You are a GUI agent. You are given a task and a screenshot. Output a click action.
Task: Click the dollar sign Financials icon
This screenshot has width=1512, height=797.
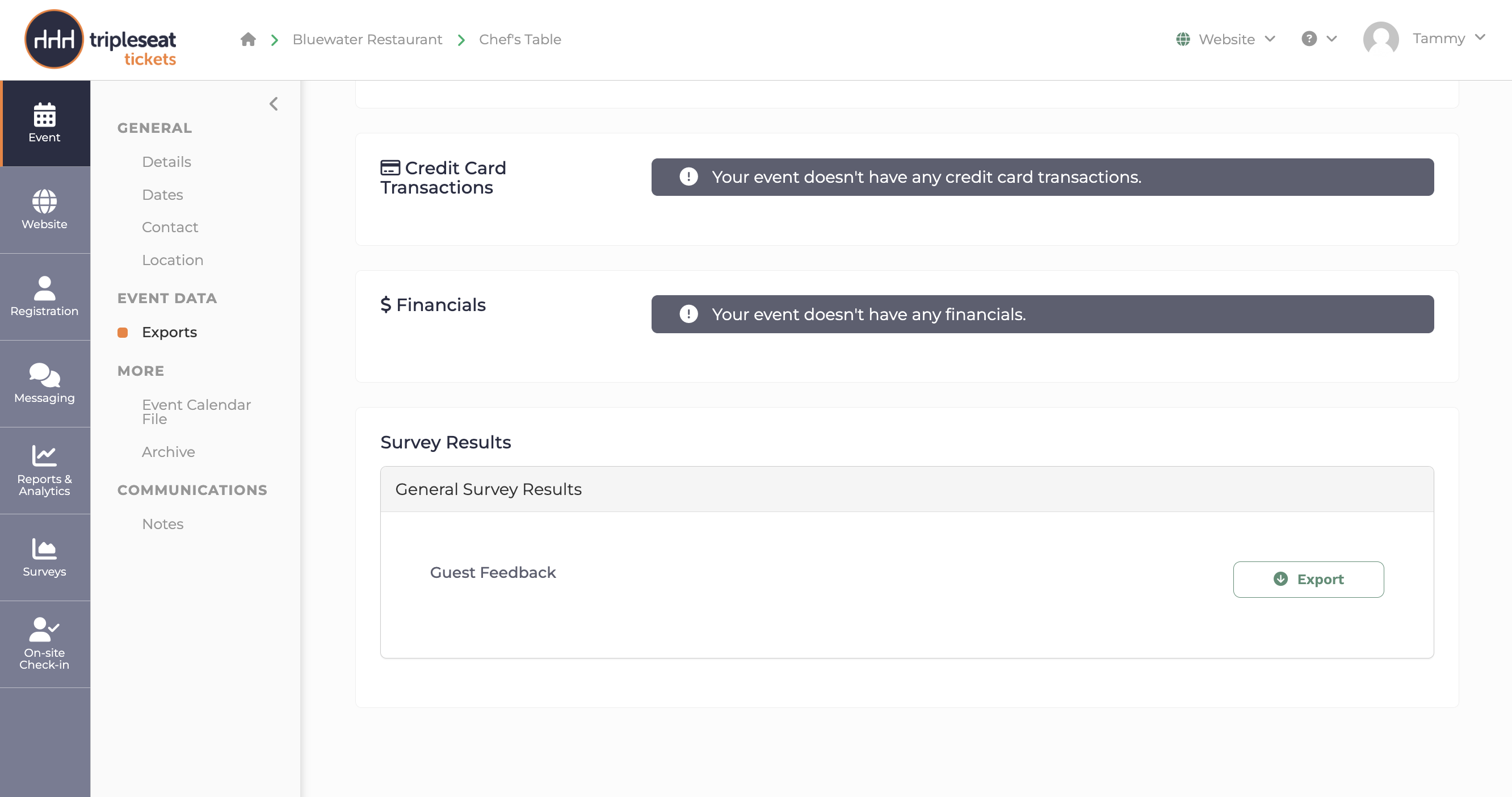point(385,305)
